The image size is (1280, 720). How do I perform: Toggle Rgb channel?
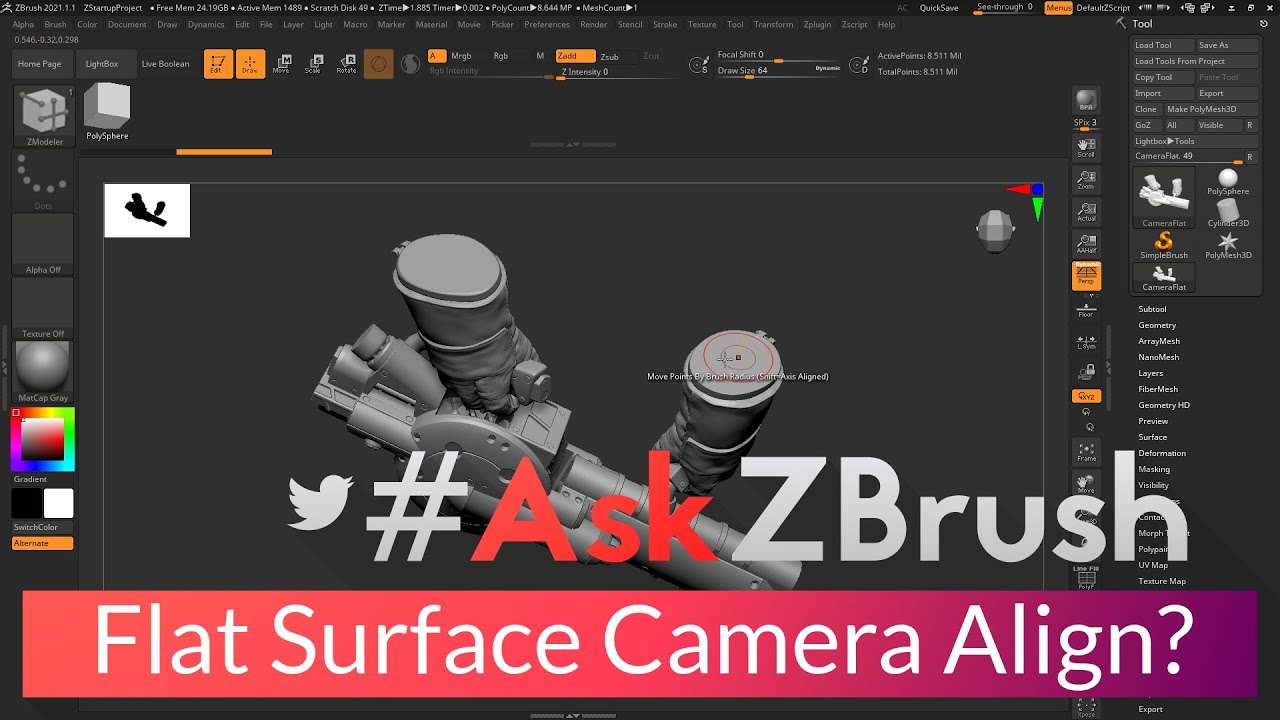tap(500, 56)
